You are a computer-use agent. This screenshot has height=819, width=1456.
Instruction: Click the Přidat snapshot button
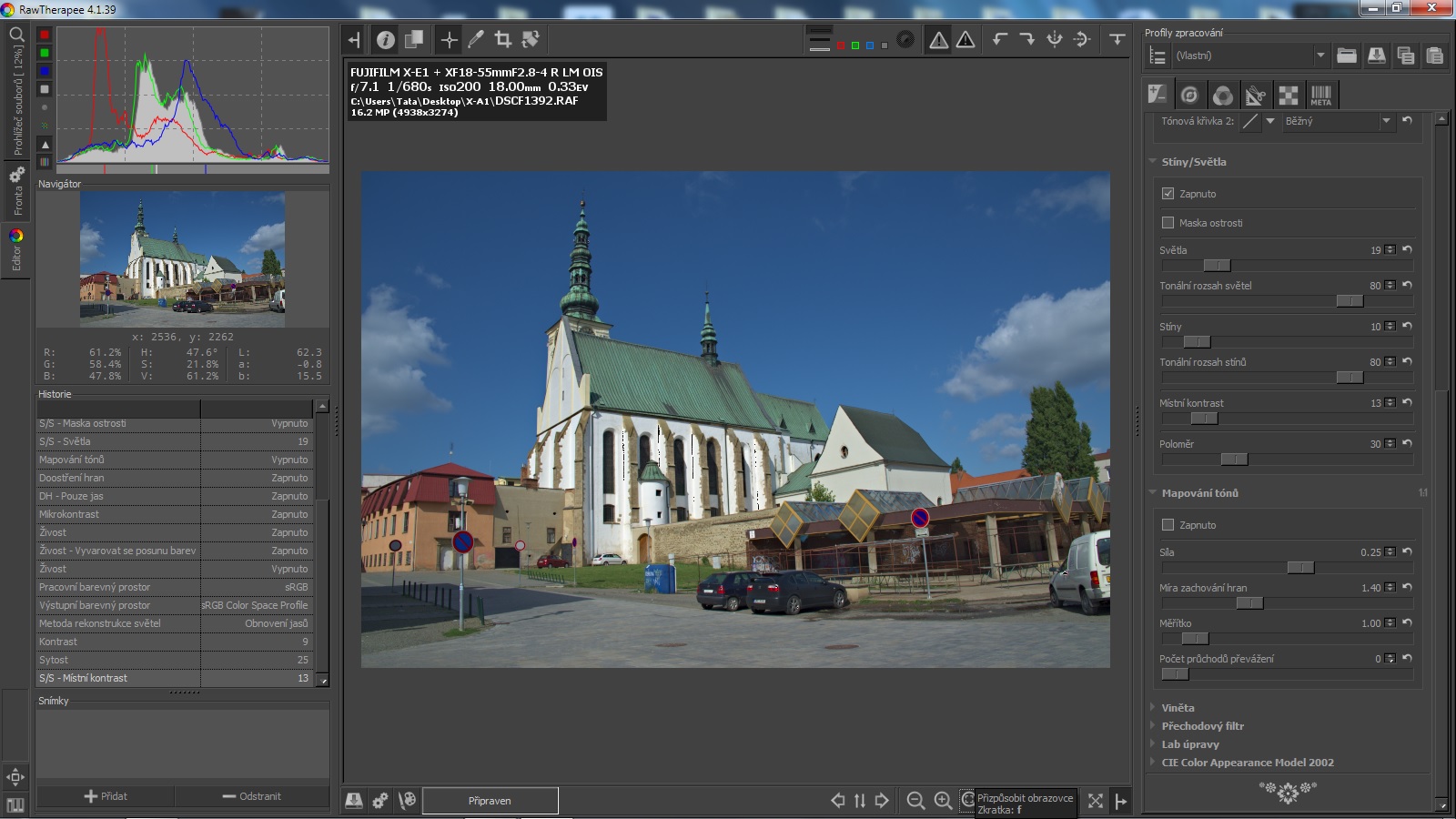tap(106, 796)
